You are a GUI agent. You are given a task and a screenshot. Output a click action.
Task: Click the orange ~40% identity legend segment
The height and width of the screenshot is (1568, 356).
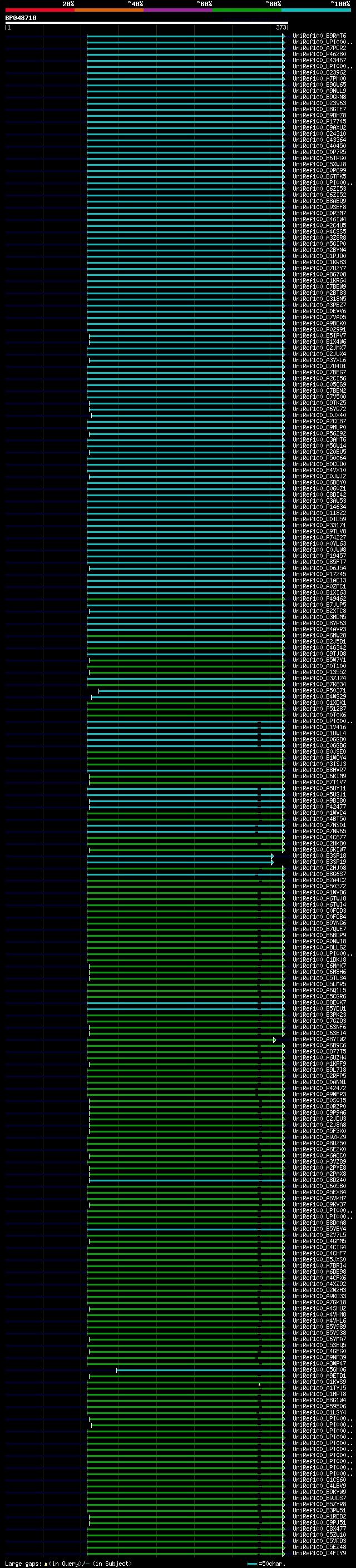click(109, 10)
